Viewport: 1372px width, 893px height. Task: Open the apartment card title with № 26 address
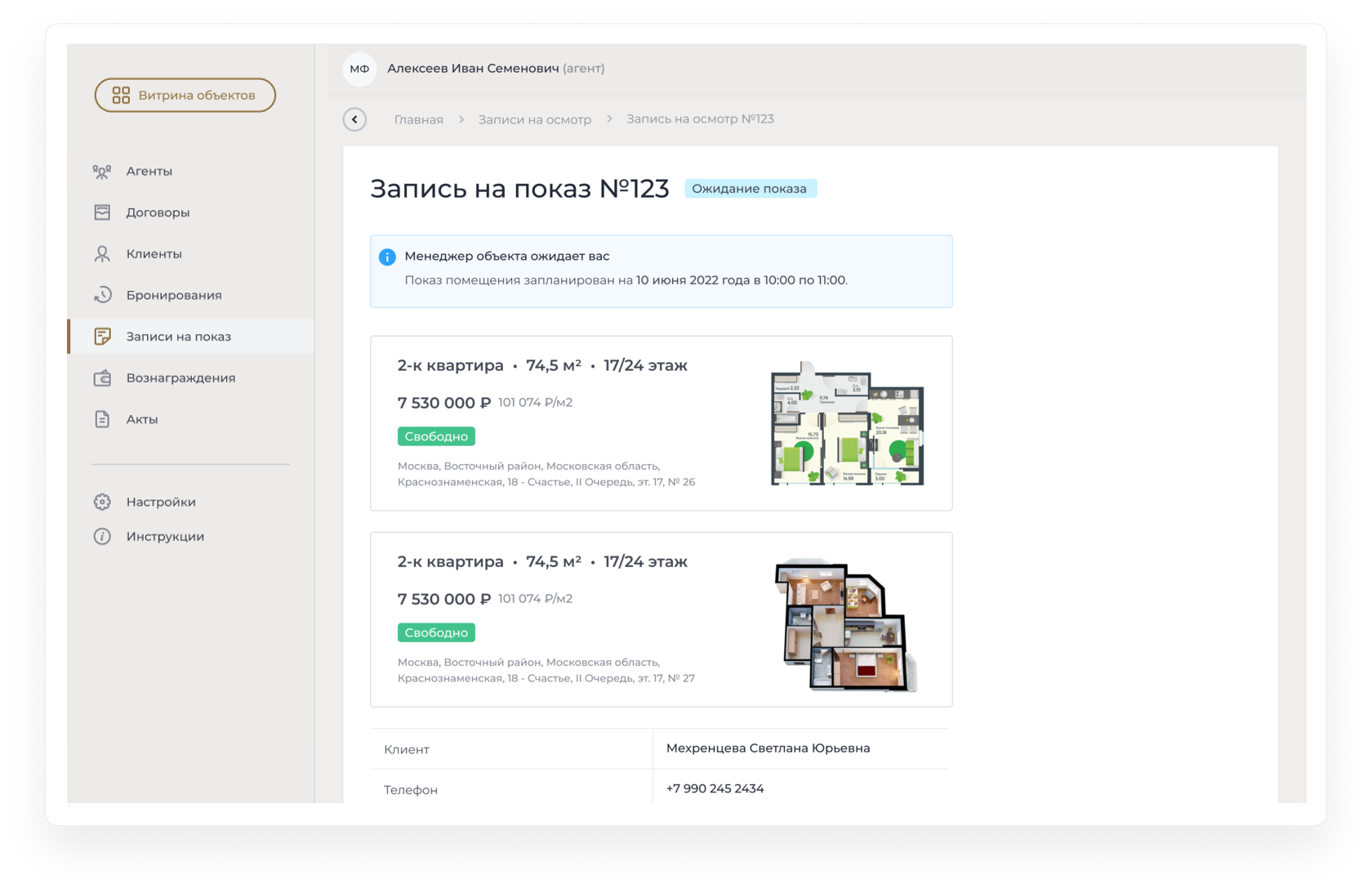pyautogui.click(x=542, y=366)
